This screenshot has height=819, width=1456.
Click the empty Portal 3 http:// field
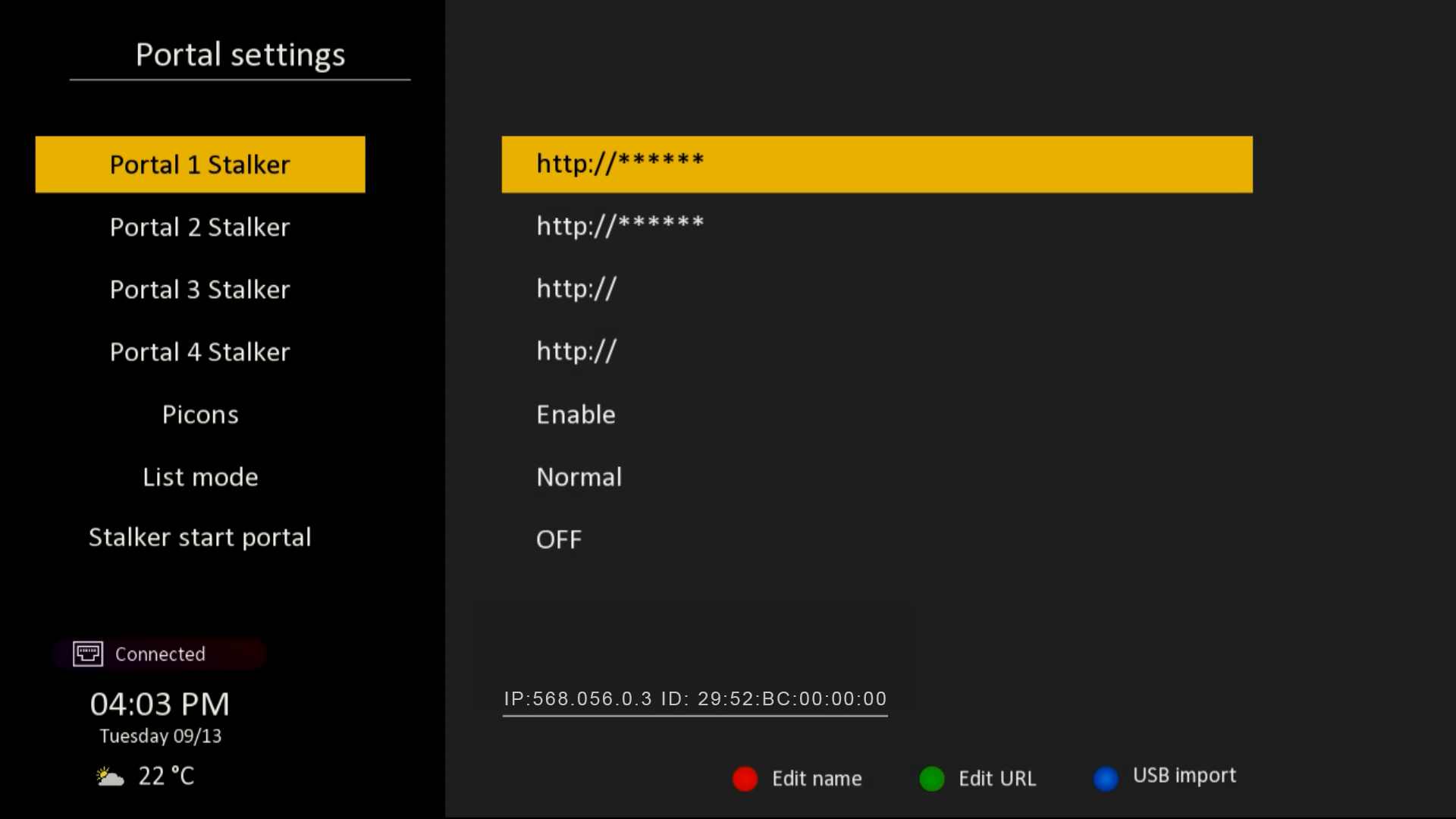pyautogui.click(x=576, y=289)
